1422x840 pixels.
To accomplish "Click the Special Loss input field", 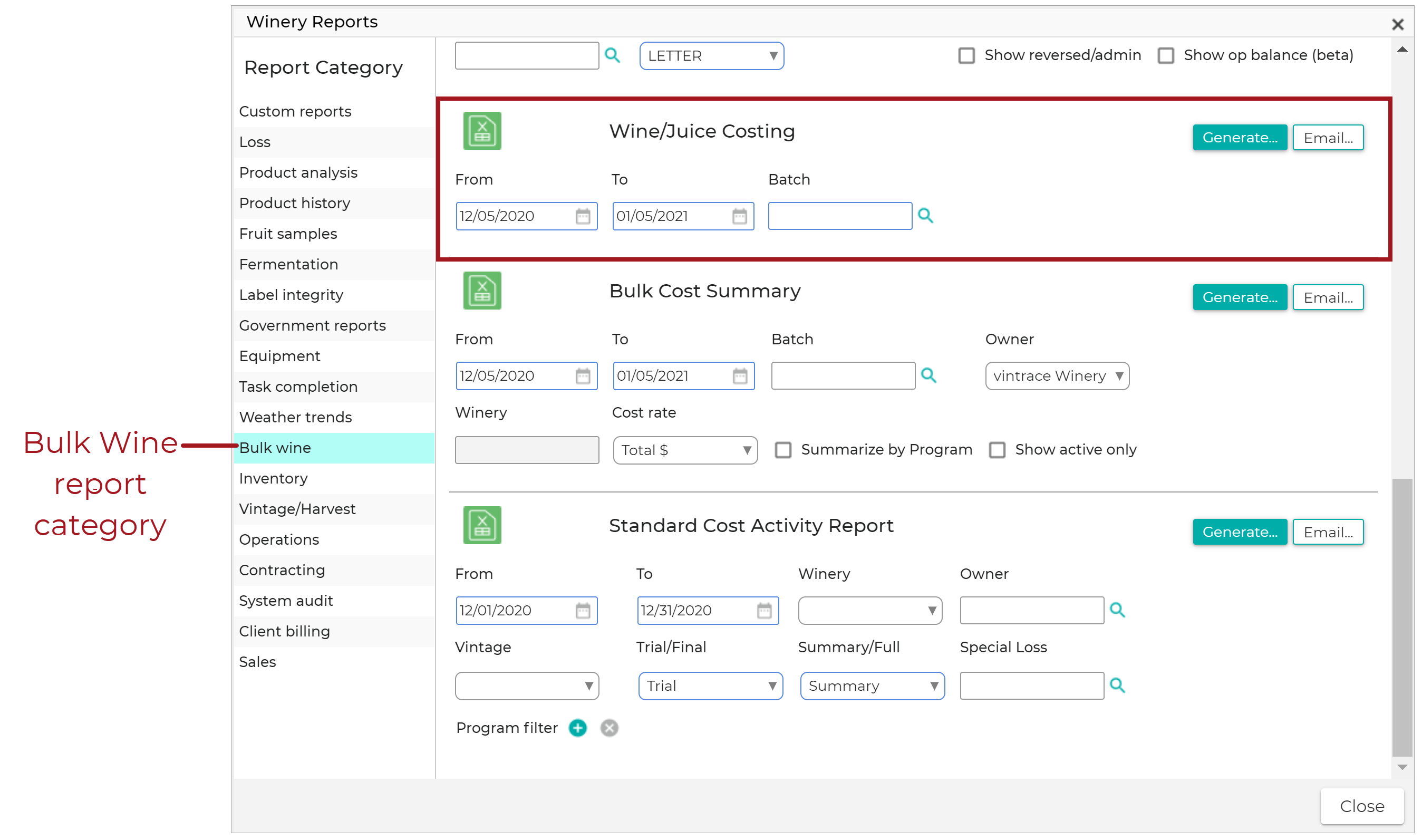I will click(x=1031, y=685).
